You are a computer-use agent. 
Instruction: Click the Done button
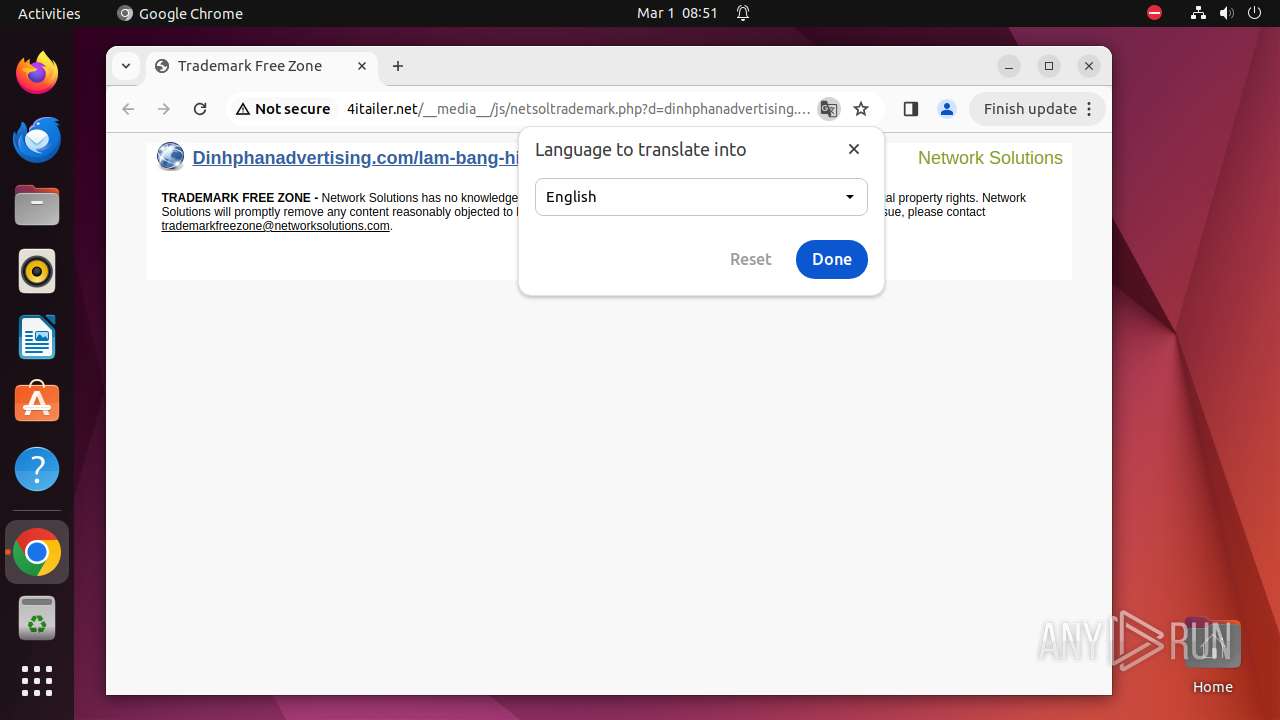tap(831, 259)
